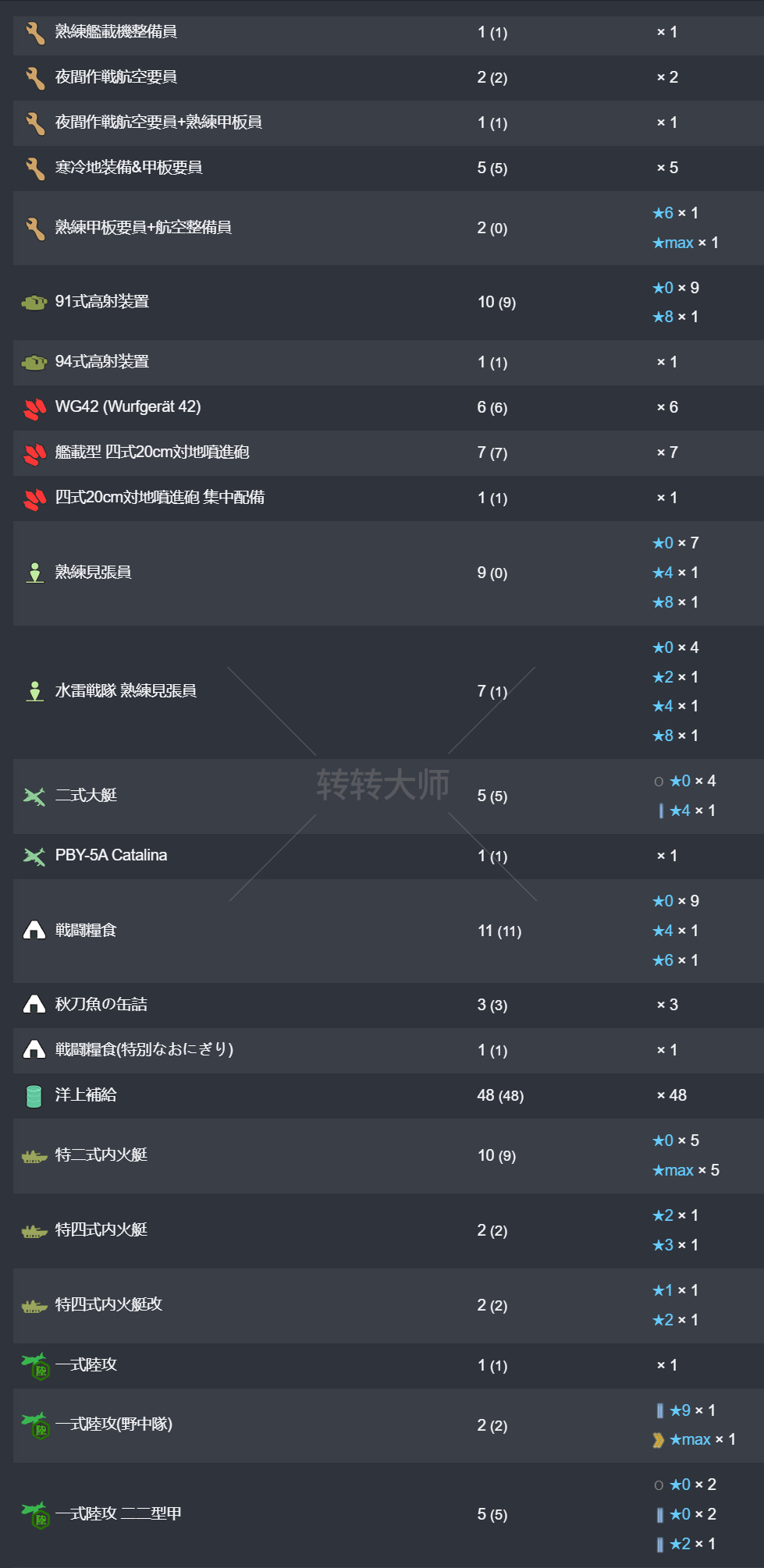Screen dimensions: 764x1568
Task: Click the green director icon for 91式高射装置
Action: click(x=34, y=302)
